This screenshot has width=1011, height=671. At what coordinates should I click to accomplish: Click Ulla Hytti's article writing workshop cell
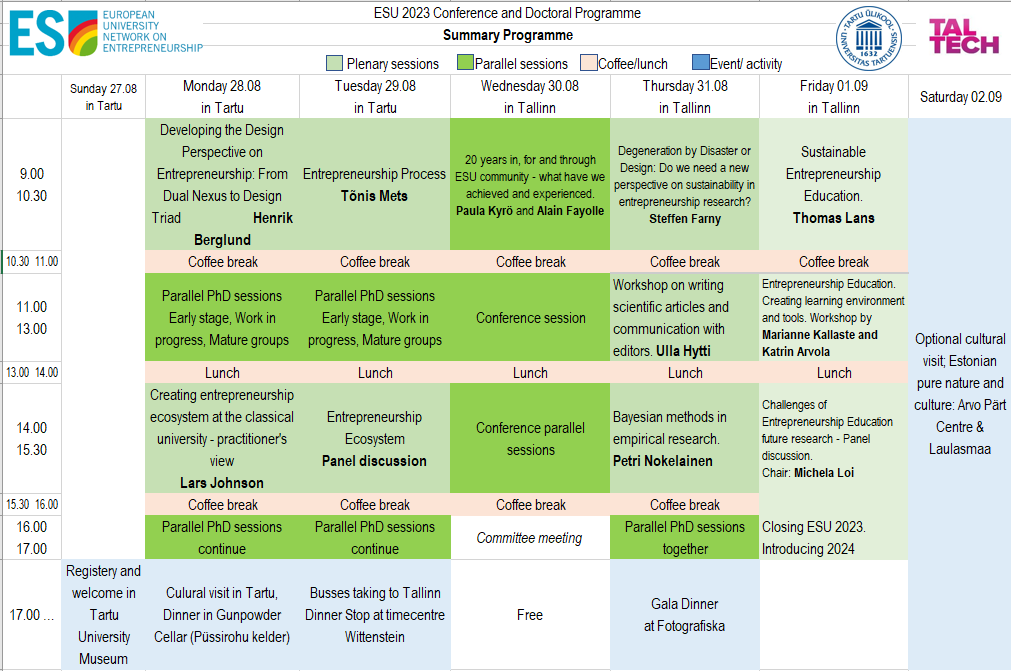pyautogui.click(x=684, y=317)
